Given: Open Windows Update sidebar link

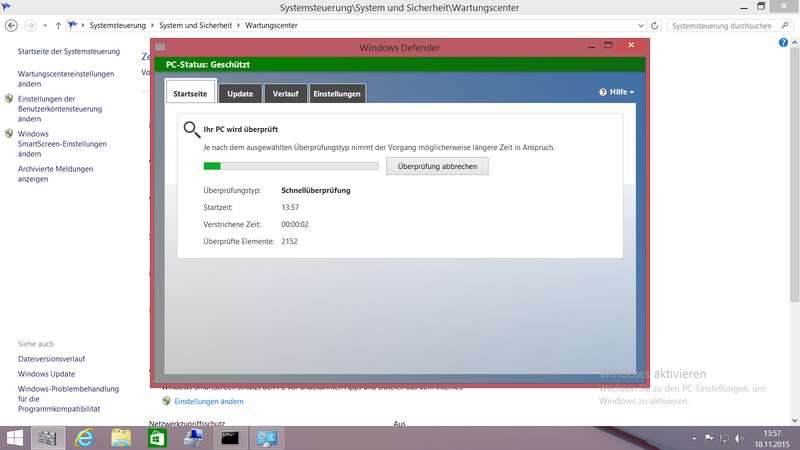Looking at the screenshot, I should (46, 374).
